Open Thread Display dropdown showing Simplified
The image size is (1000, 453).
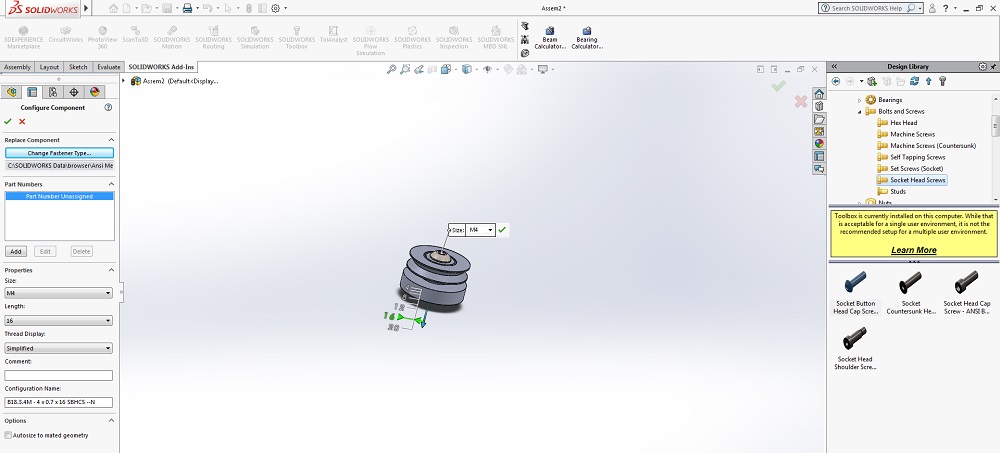point(58,348)
